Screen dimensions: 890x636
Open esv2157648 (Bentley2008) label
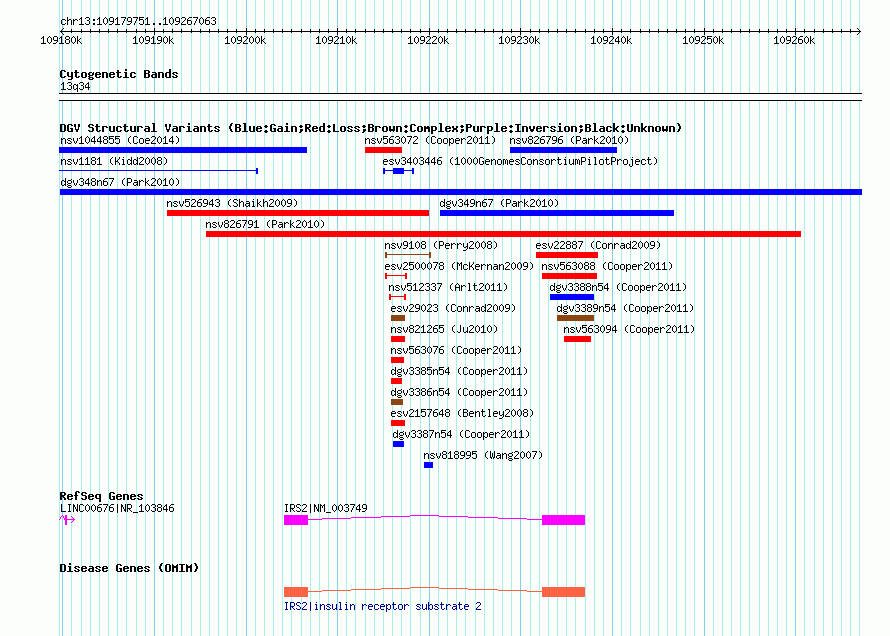click(462, 413)
